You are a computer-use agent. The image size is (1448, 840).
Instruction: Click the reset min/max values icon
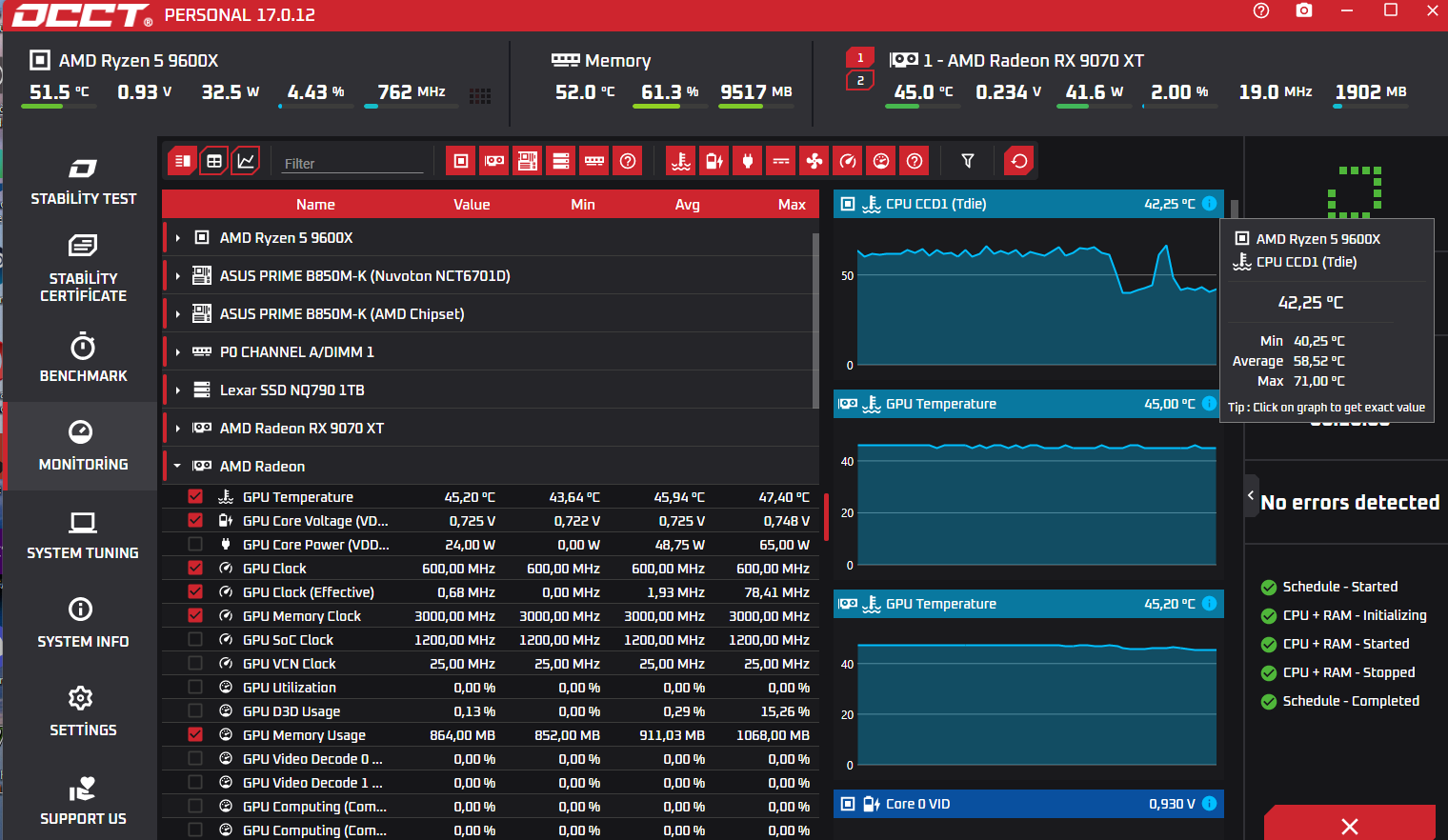1019,161
